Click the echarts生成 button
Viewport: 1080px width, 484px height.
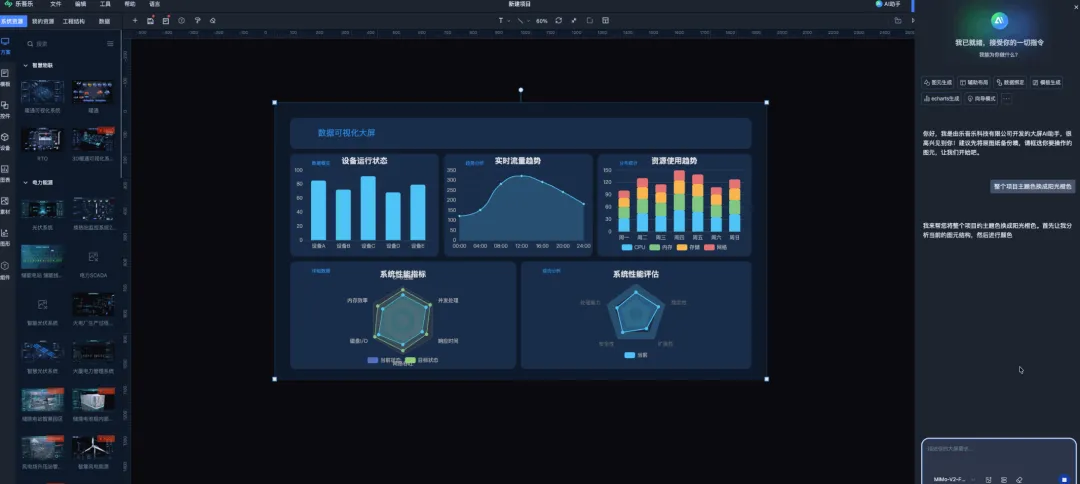point(941,98)
